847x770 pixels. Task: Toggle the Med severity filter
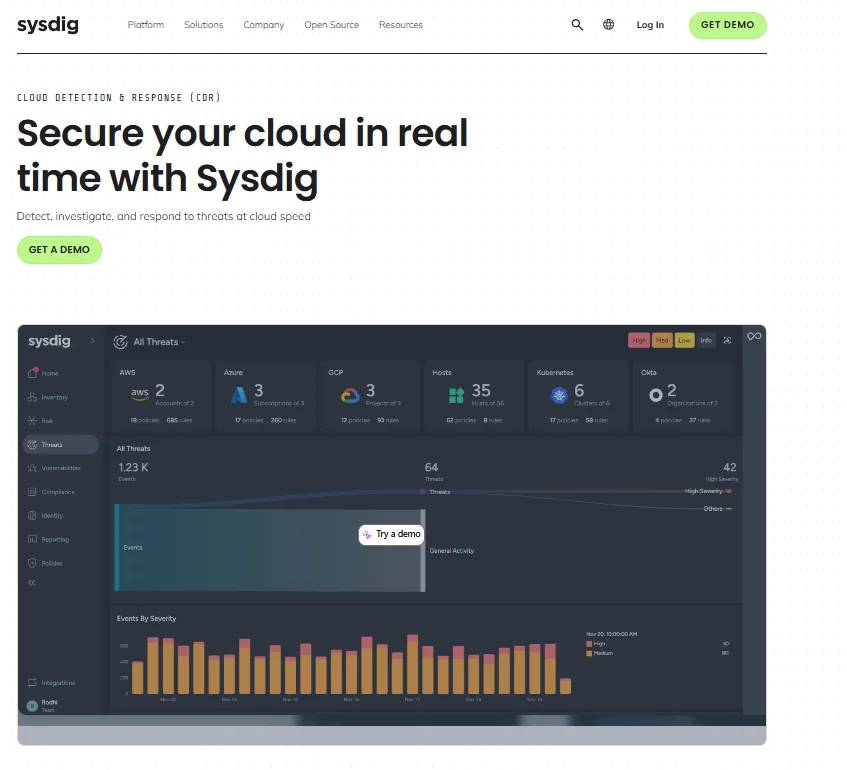pos(662,340)
